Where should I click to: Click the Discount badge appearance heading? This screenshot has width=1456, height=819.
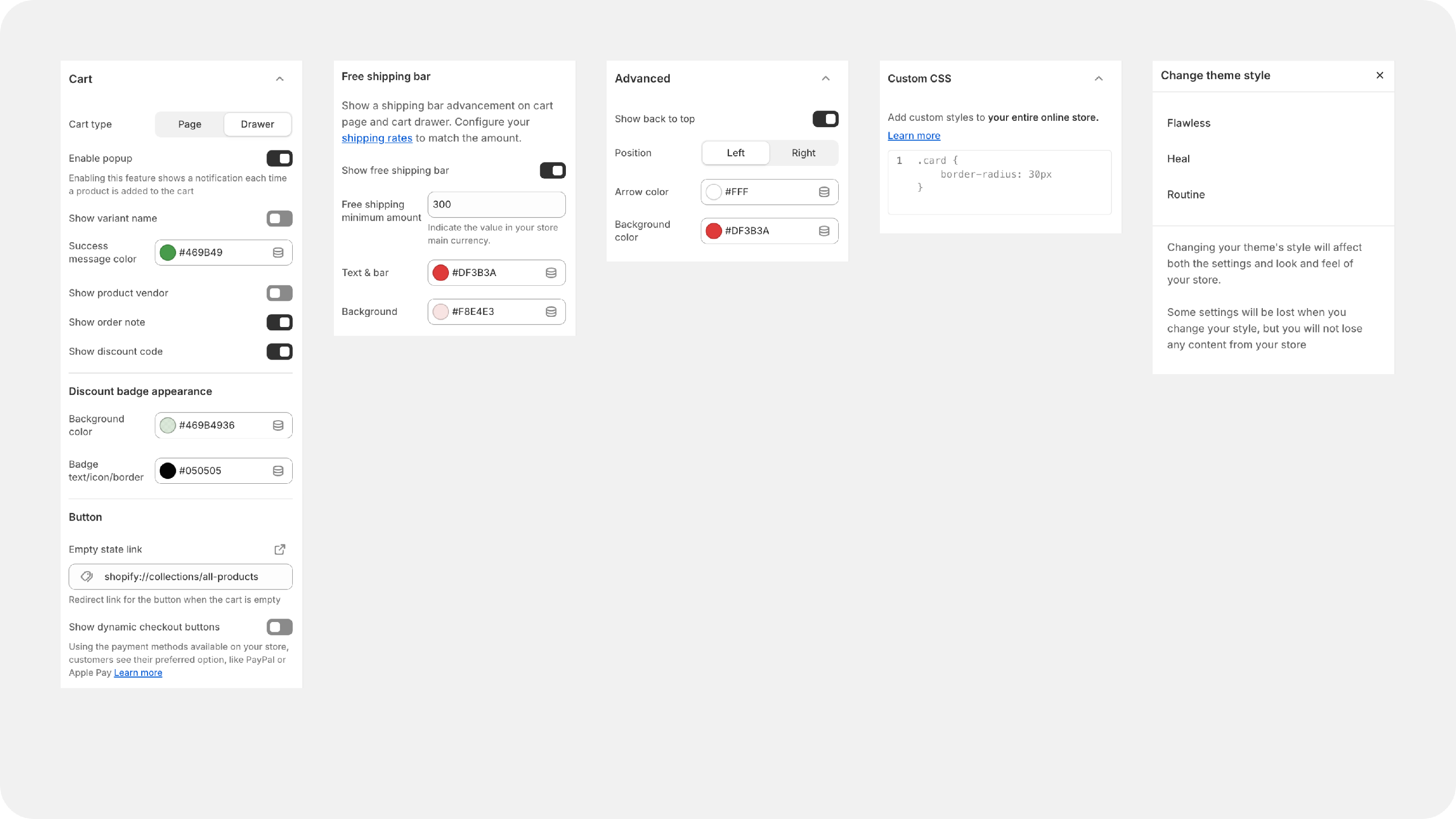tap(140, 392)
